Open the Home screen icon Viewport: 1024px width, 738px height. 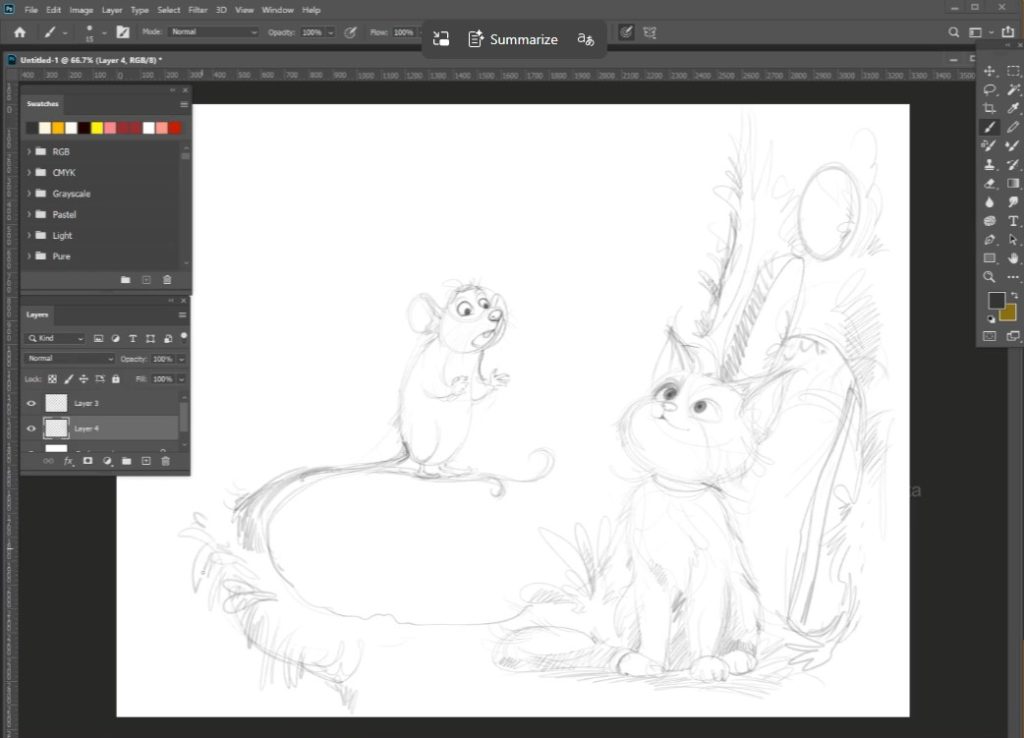19,31
